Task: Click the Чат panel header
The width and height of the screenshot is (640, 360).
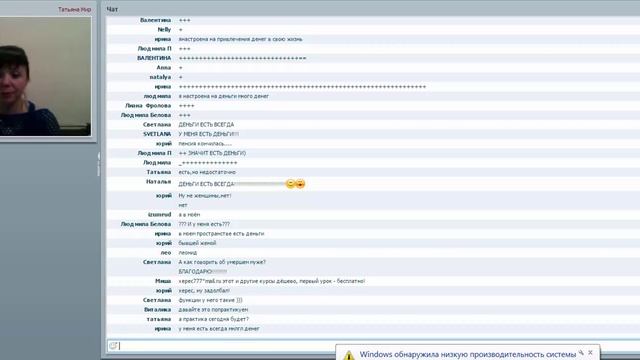Action: pyautogui.click(x=112, y=9)
